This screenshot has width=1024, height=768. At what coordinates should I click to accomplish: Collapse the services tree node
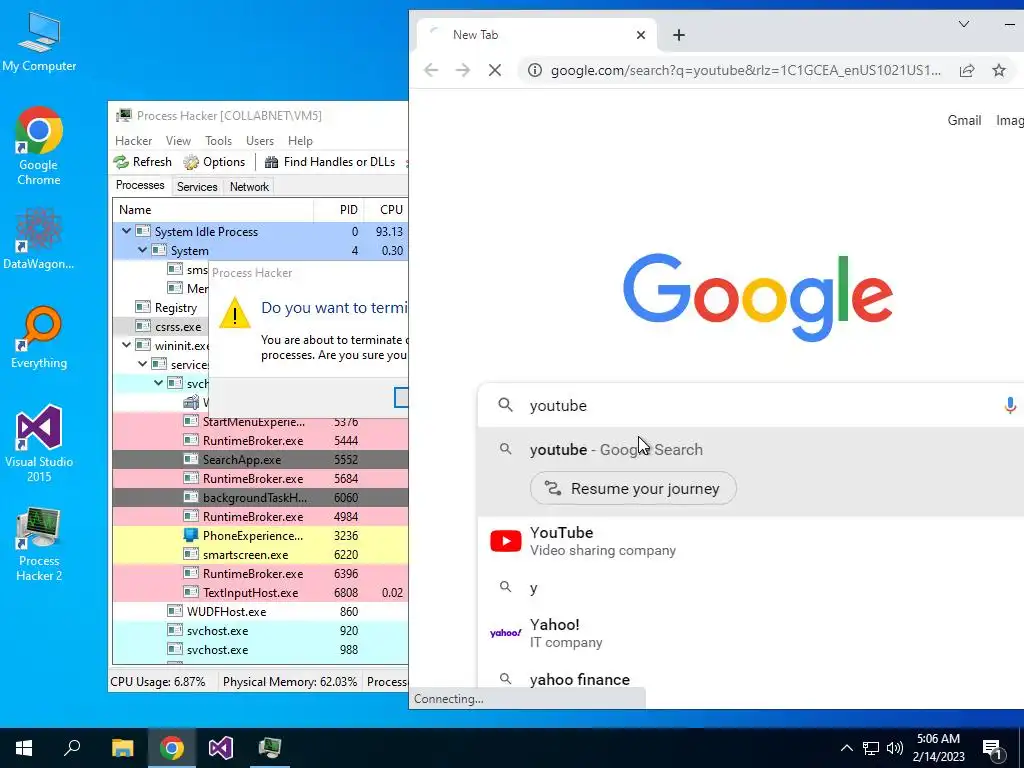[x=142, y=364]
